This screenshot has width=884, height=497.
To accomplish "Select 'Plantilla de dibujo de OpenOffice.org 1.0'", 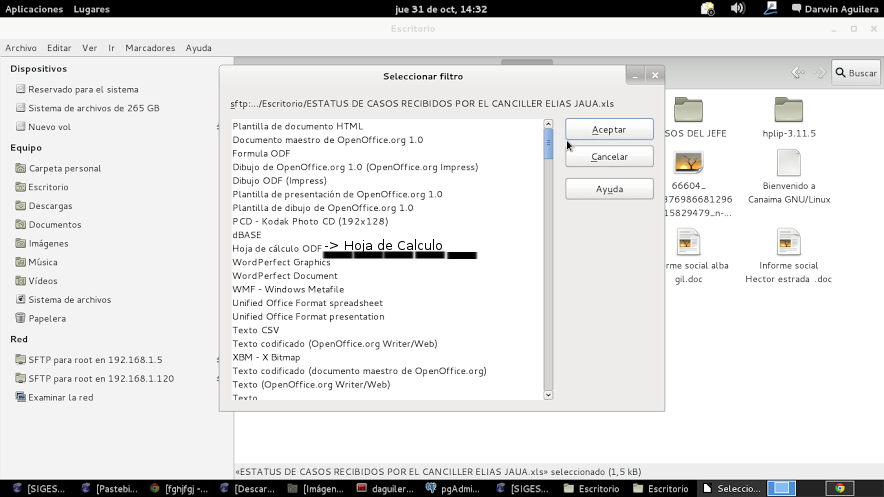I will coord(322,207).
